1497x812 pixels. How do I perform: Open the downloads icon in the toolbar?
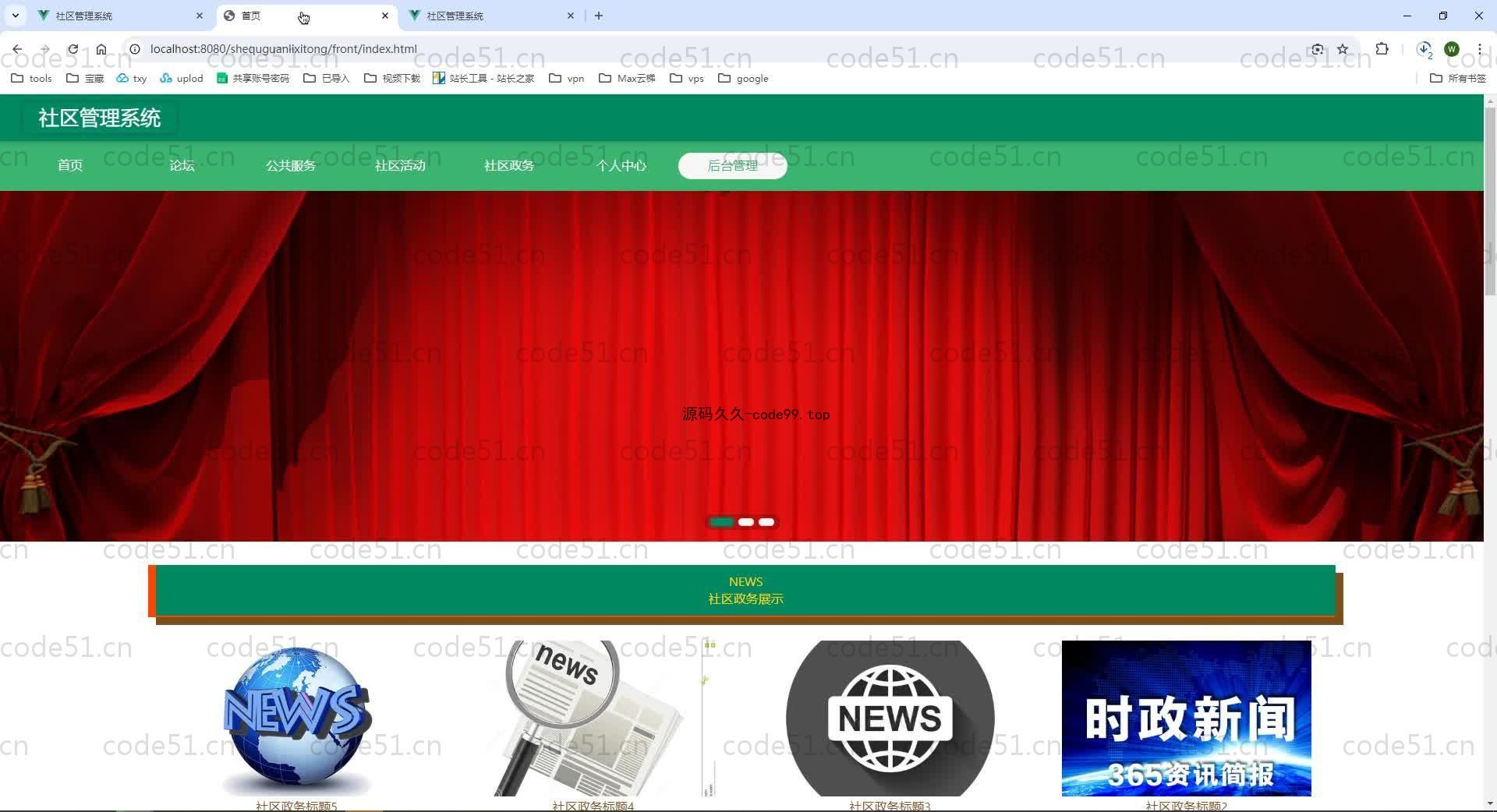pos(1424,49)
